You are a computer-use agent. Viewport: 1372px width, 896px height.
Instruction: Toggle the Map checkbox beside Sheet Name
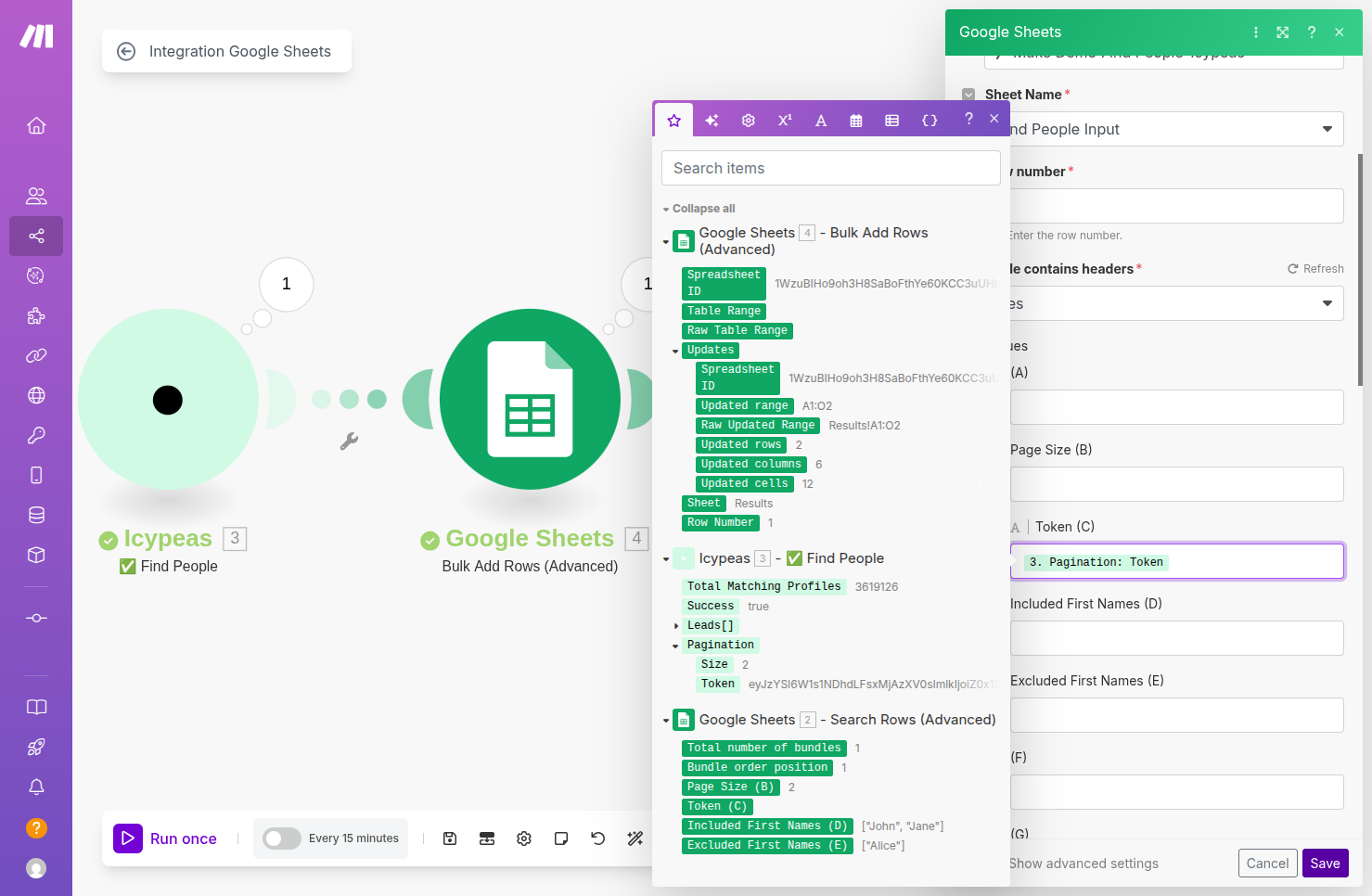coord(968,95)
